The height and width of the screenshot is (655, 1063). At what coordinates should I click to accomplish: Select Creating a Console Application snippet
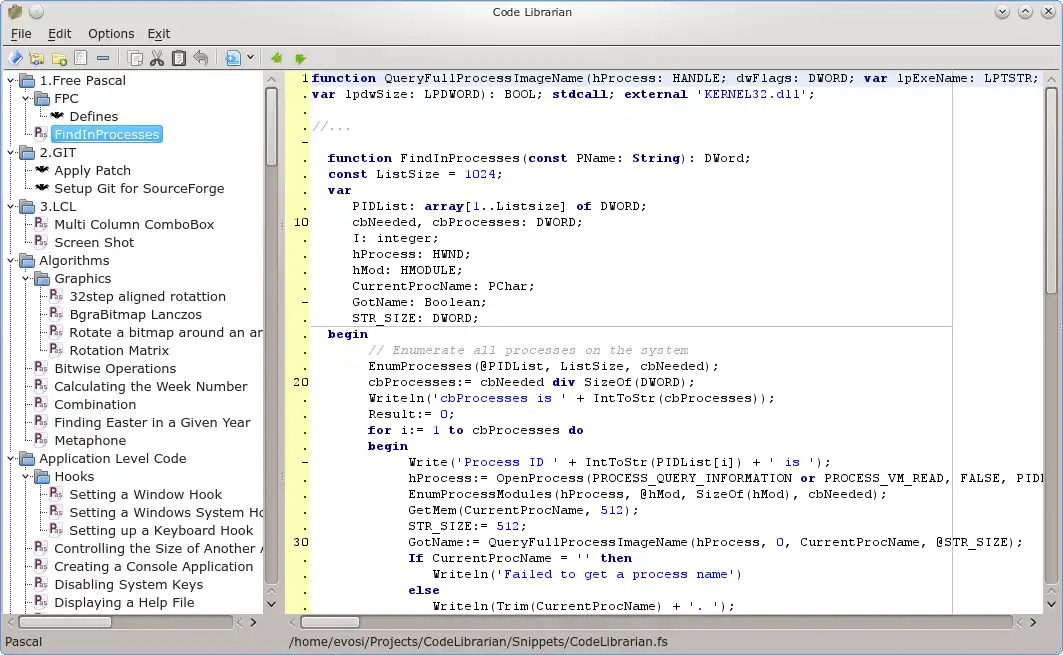tap(153, 566)
